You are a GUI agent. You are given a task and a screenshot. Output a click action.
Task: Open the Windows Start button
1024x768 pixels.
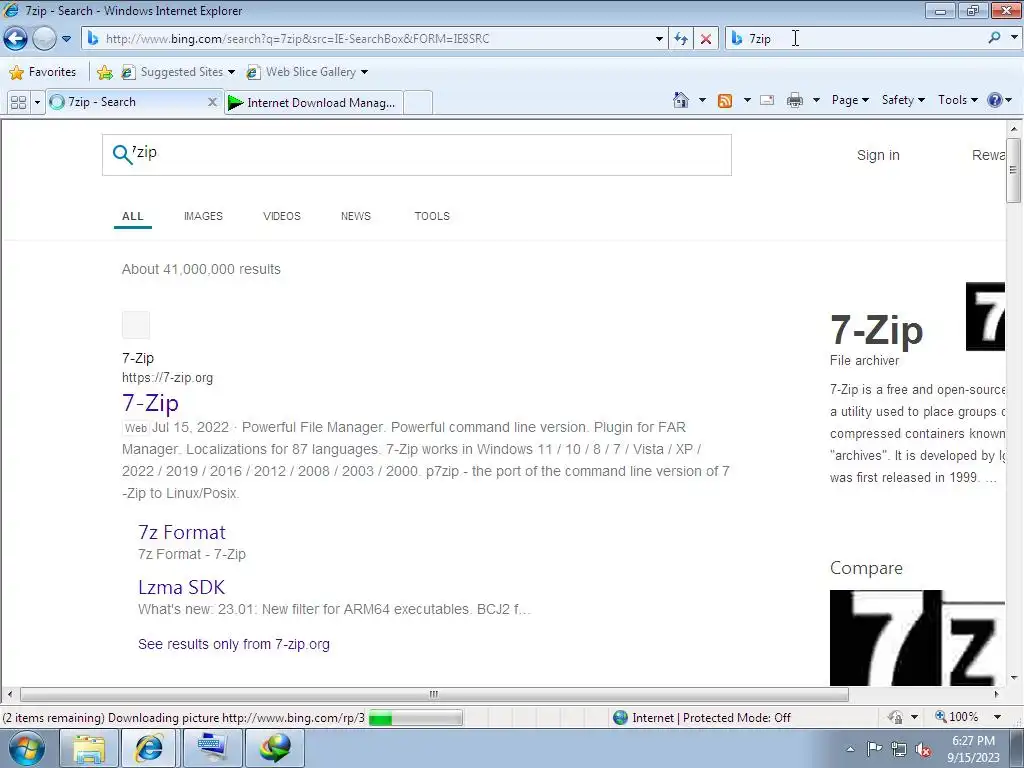[27, 748]
